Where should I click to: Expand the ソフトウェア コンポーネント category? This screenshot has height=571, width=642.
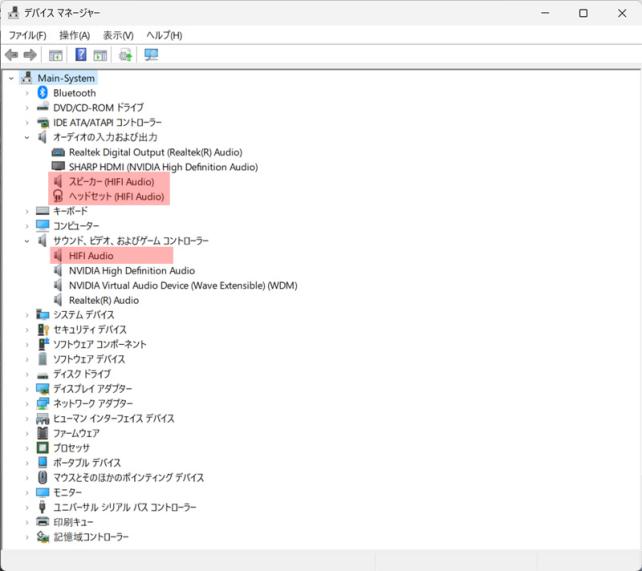tap(27, 345)
